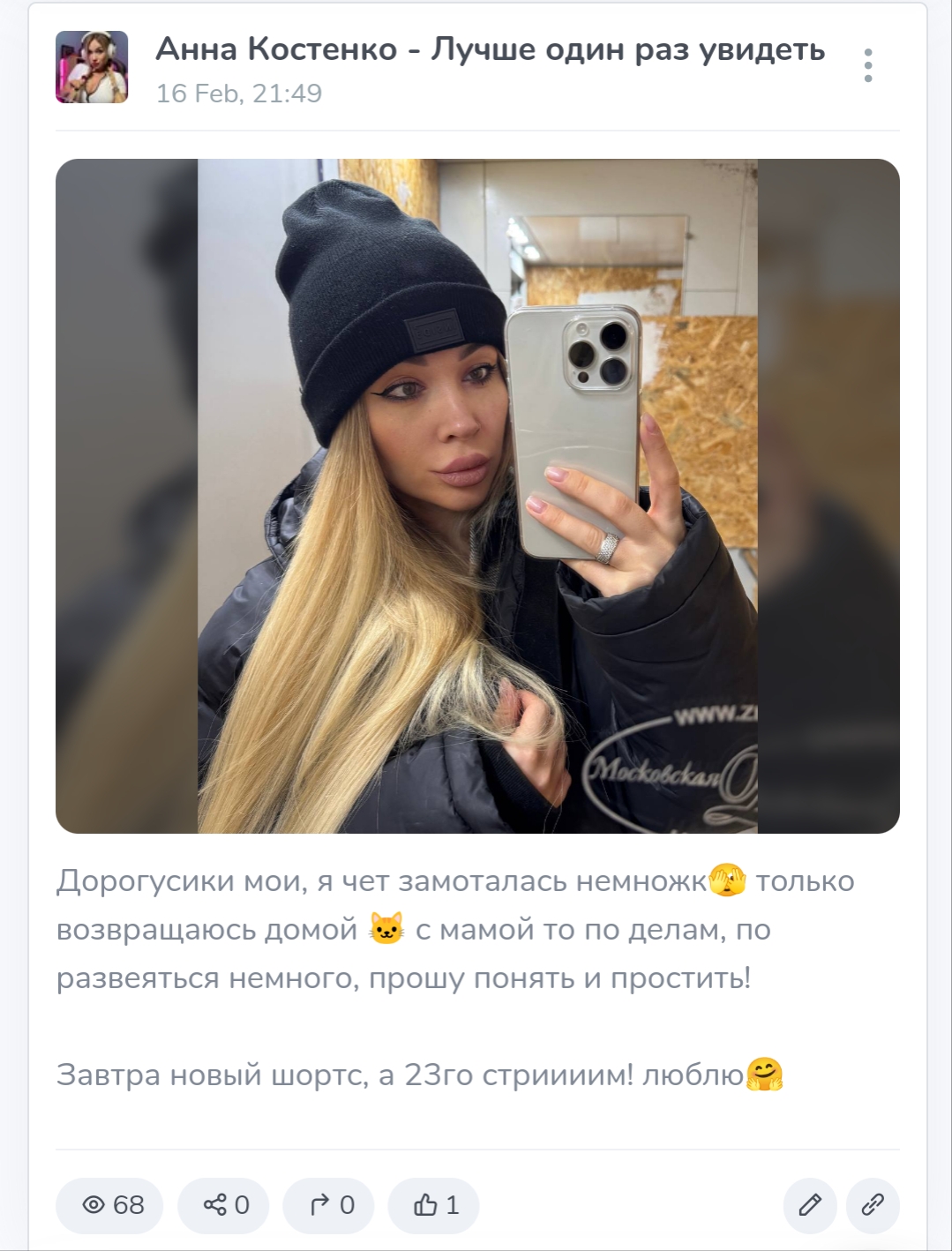Viewport: 952px width, 1251px height.
Task: Click the likes count showing 1
Action: (x=453, y=1204)
